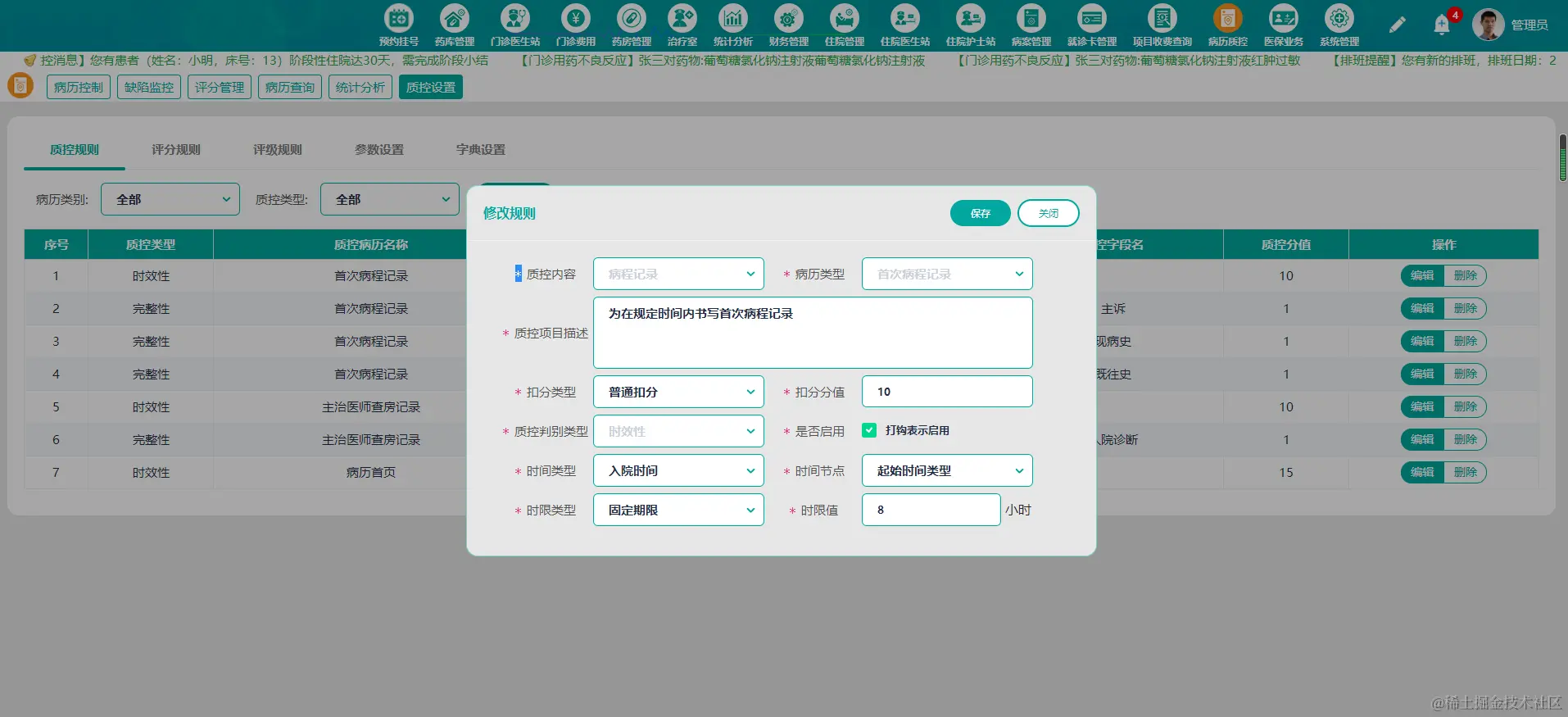The width and height of the screenshot is (1568, 717).
Task: Open the 病历质控 module icon
Action: 1228,18
